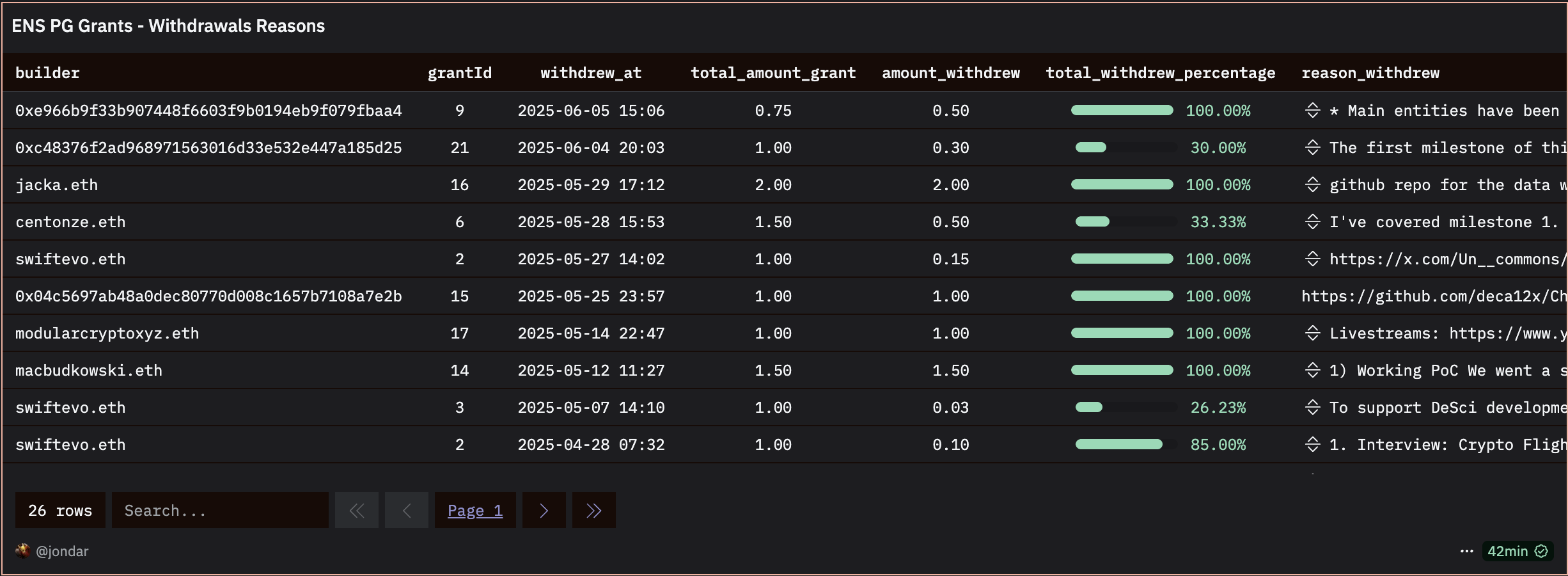Screen dimensions: 1568x576
Task: Expand reason for swiftevo.eth grantId 3 row
Action: pyautogui.click(x=1312, y=407)
